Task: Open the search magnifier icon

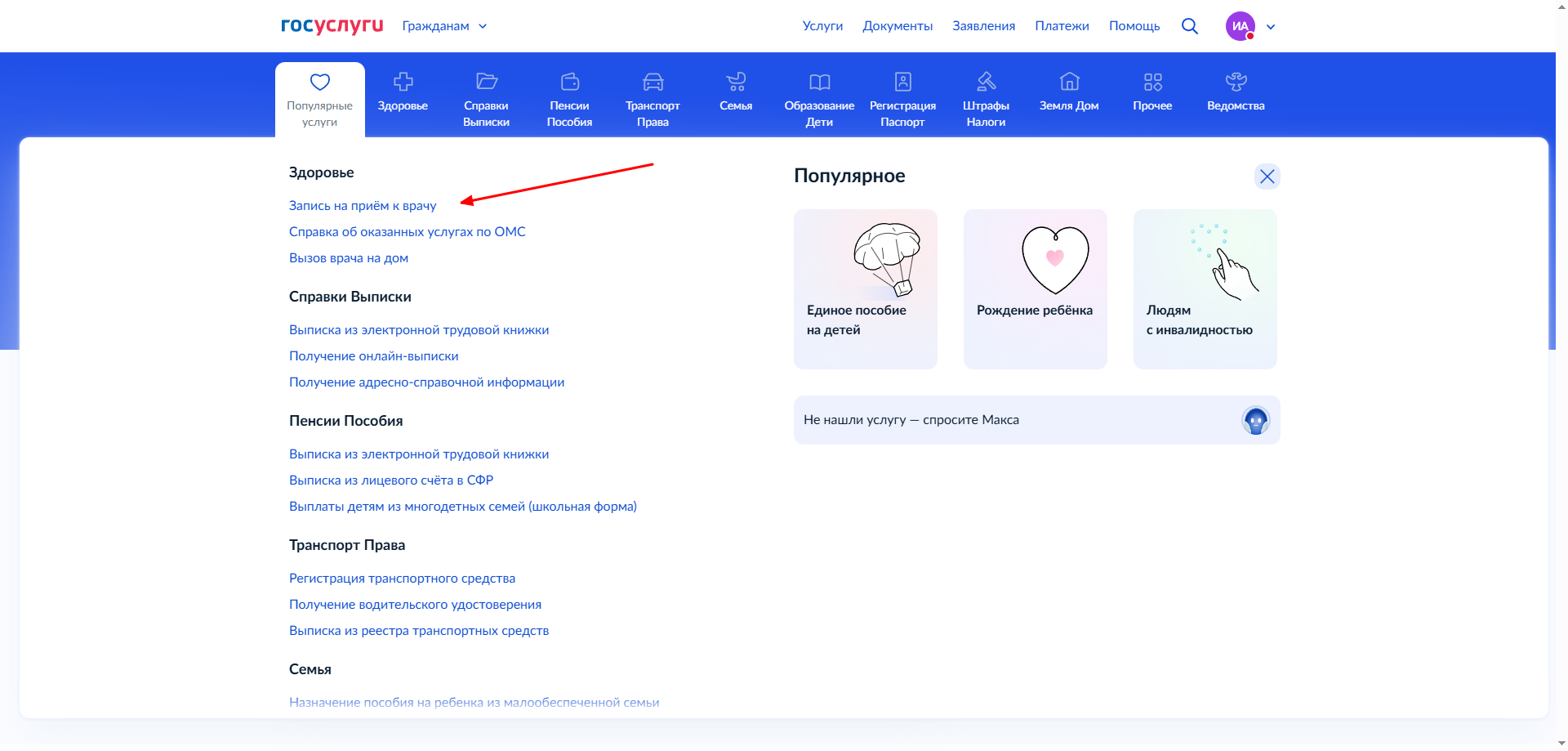Action: click(x=1190, y=26)
